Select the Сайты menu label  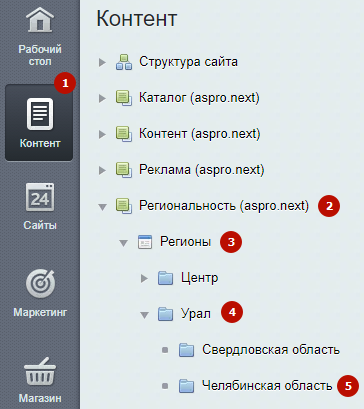click(x=40, y=225)
